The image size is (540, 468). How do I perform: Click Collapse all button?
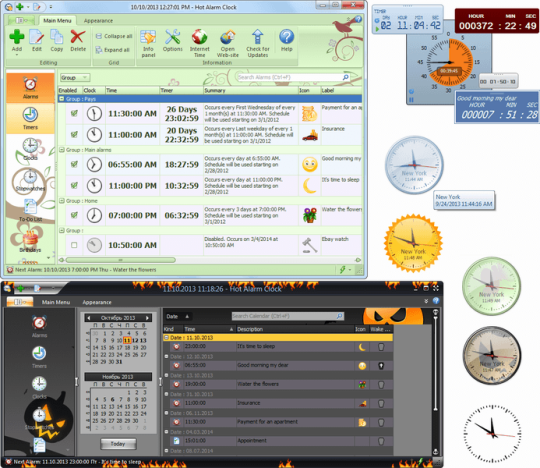tap(114, 36)
